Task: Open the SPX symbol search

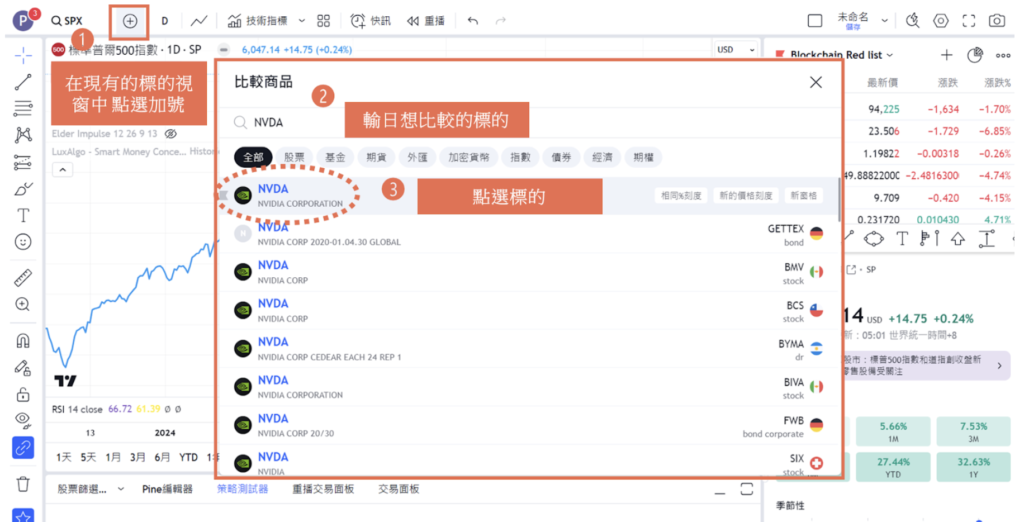Action: [67, 21]
